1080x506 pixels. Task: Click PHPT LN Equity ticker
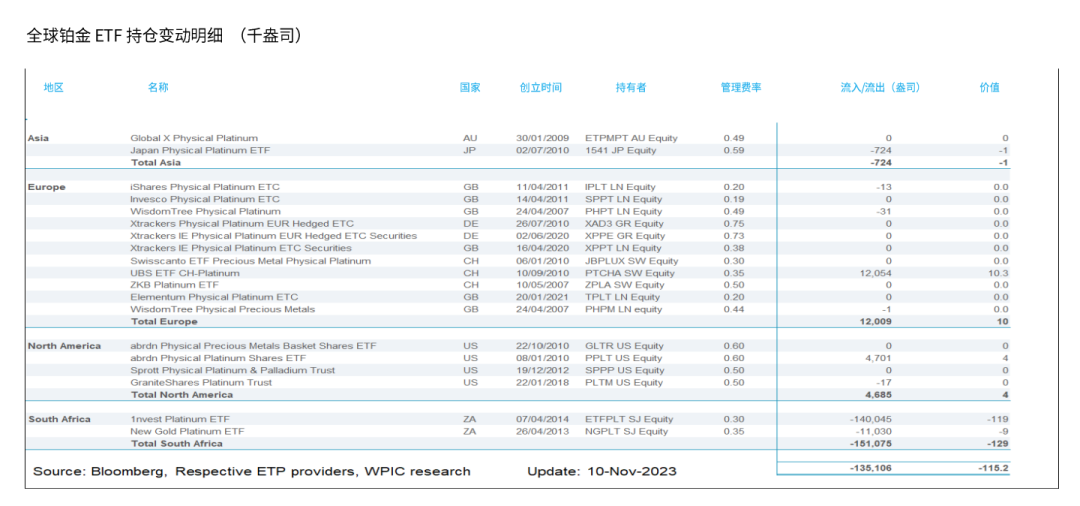coord(624,211)
